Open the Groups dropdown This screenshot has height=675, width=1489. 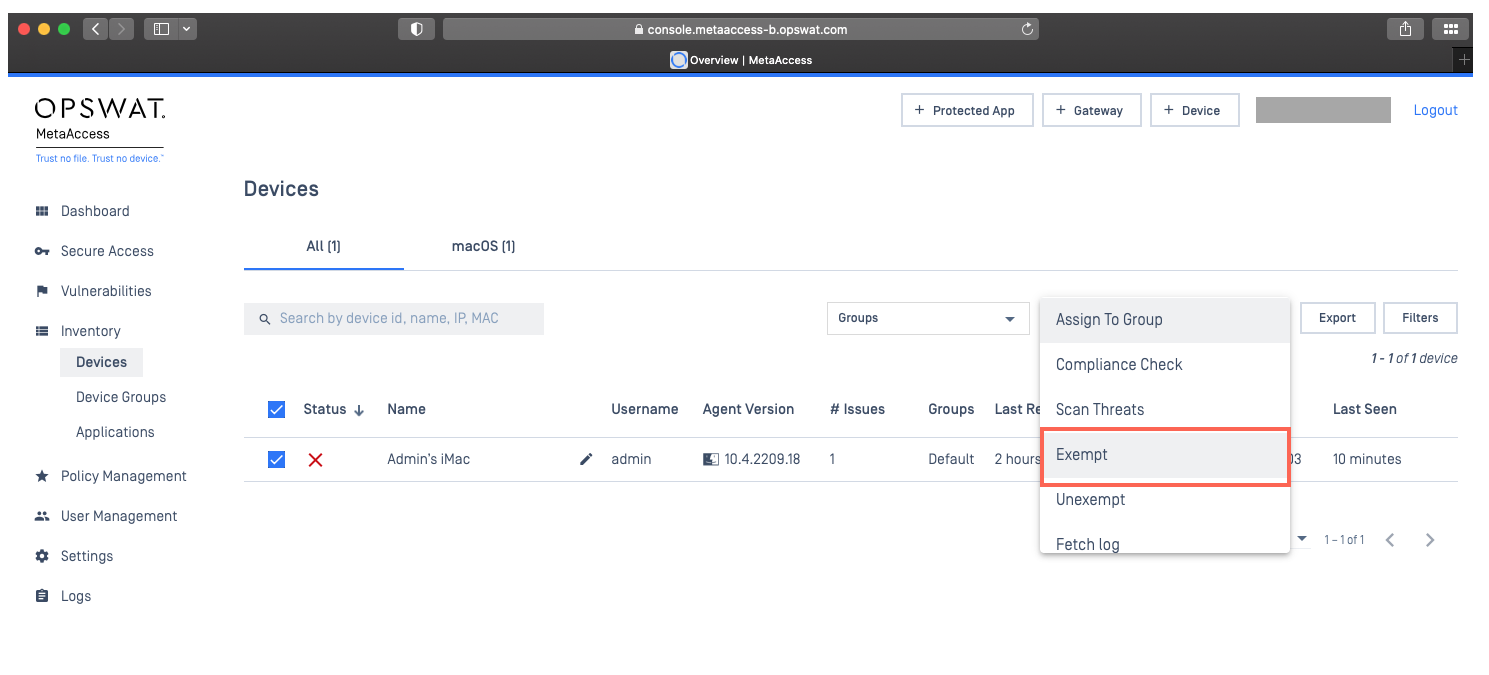point(928,318)
